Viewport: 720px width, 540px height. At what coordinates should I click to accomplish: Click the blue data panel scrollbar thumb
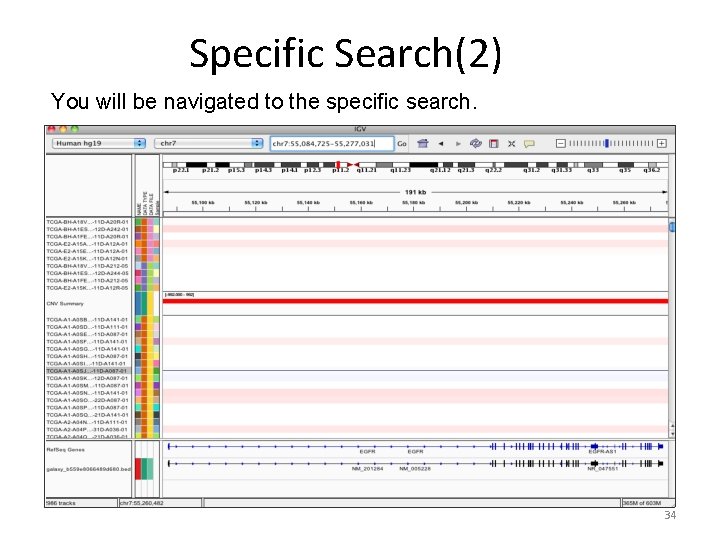[x=672, y=227]
